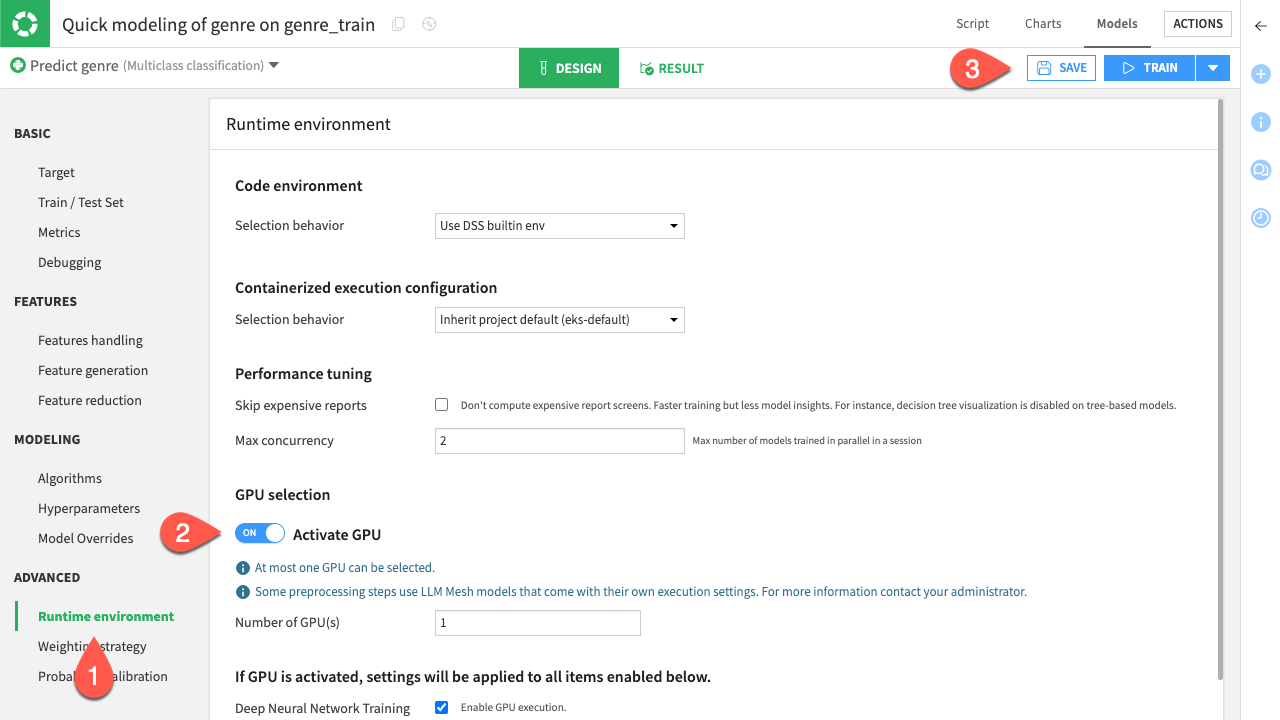The height and width of the screenshot is (720, 1280).
Task: Open the Charts tab
Action: (1042, 23)
